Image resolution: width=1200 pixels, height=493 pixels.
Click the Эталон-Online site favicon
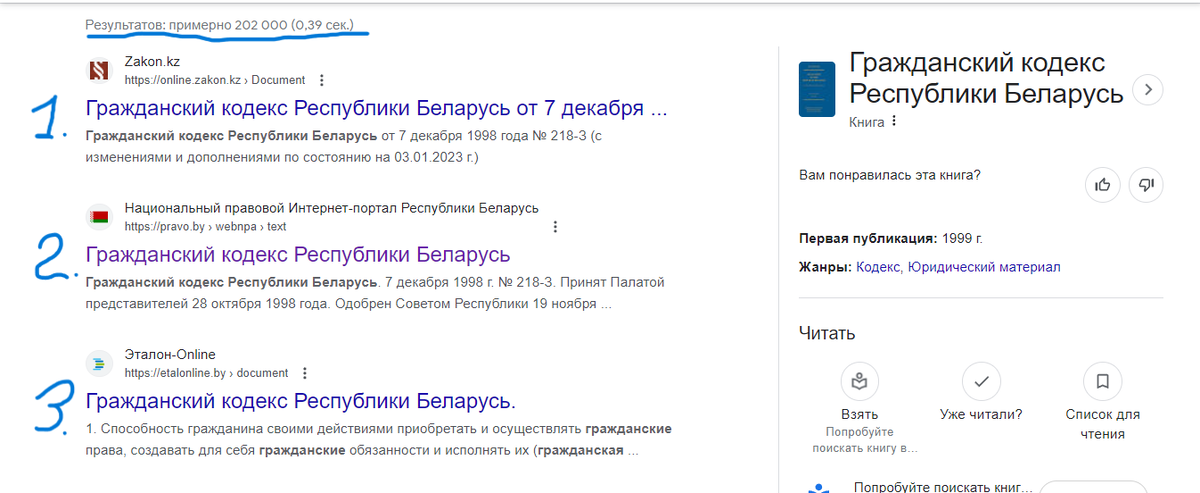pos(99,364)
